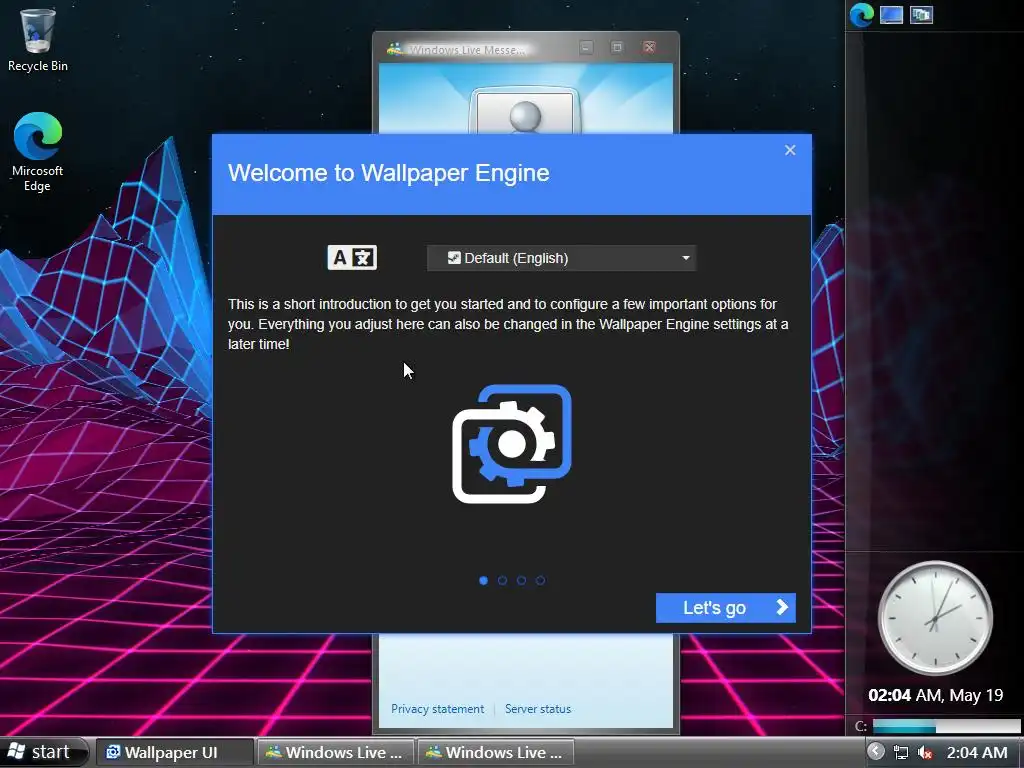Click the monitor icon in top sidebar

pyautogui.click(x=891, y=14)
